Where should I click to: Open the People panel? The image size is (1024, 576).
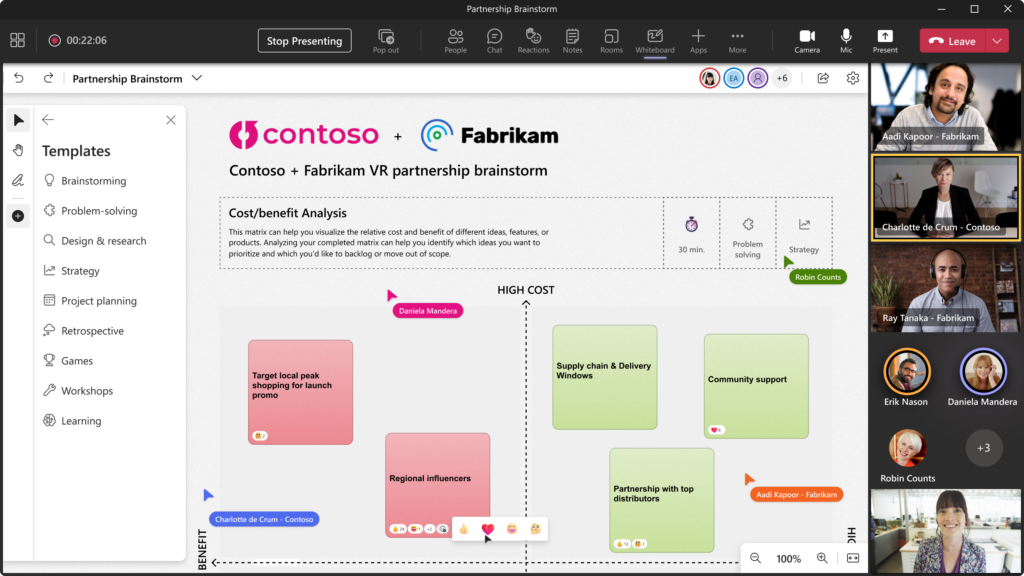[x=455, y=40]
